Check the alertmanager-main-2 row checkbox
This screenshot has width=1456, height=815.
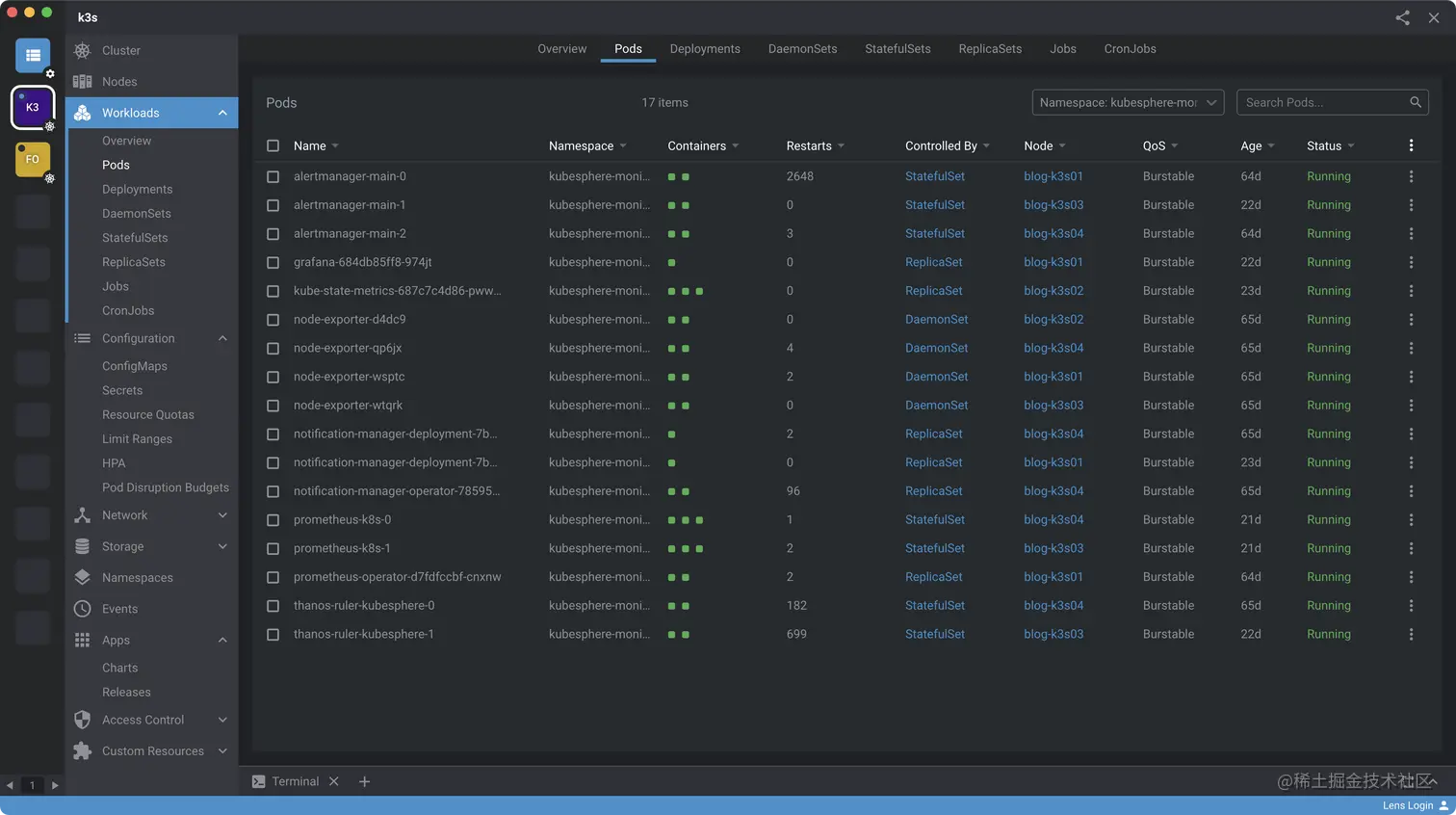(273, 234)
